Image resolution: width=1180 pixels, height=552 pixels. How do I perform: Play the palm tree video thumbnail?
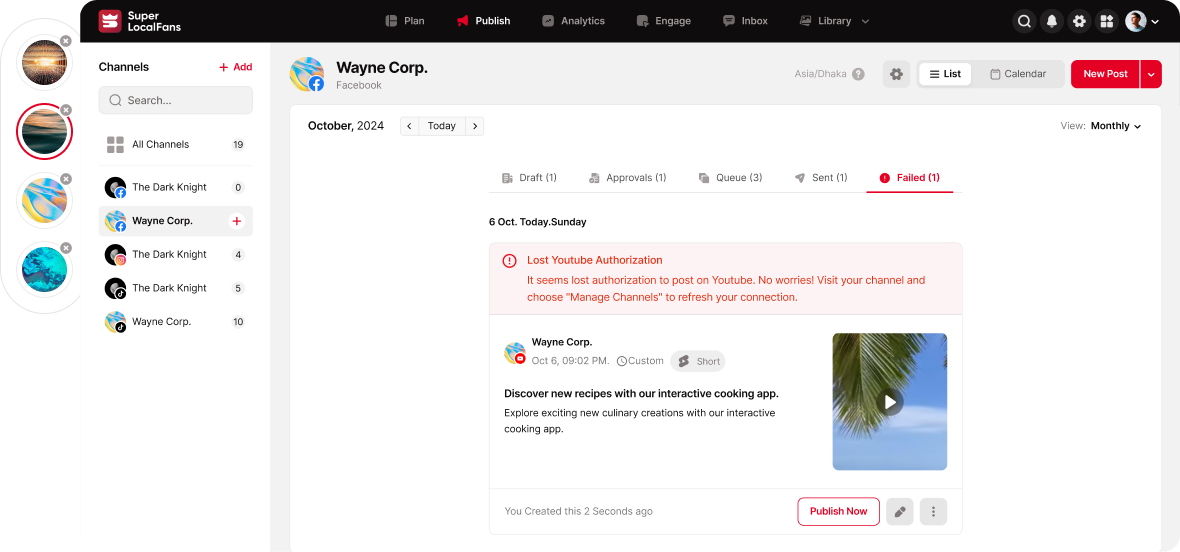889,402
